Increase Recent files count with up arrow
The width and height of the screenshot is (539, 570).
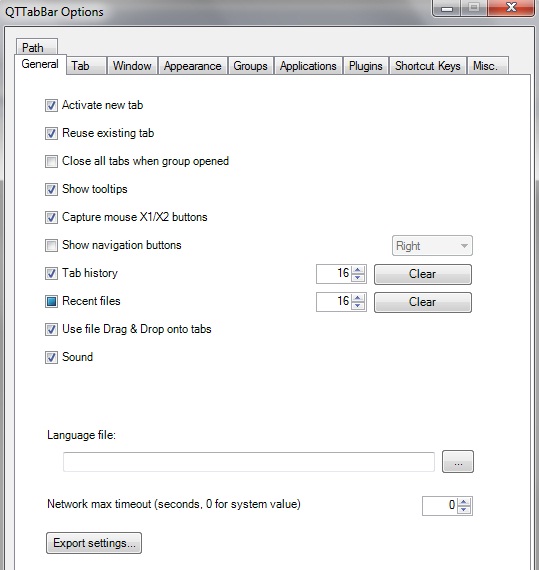[x=358, y=298]
